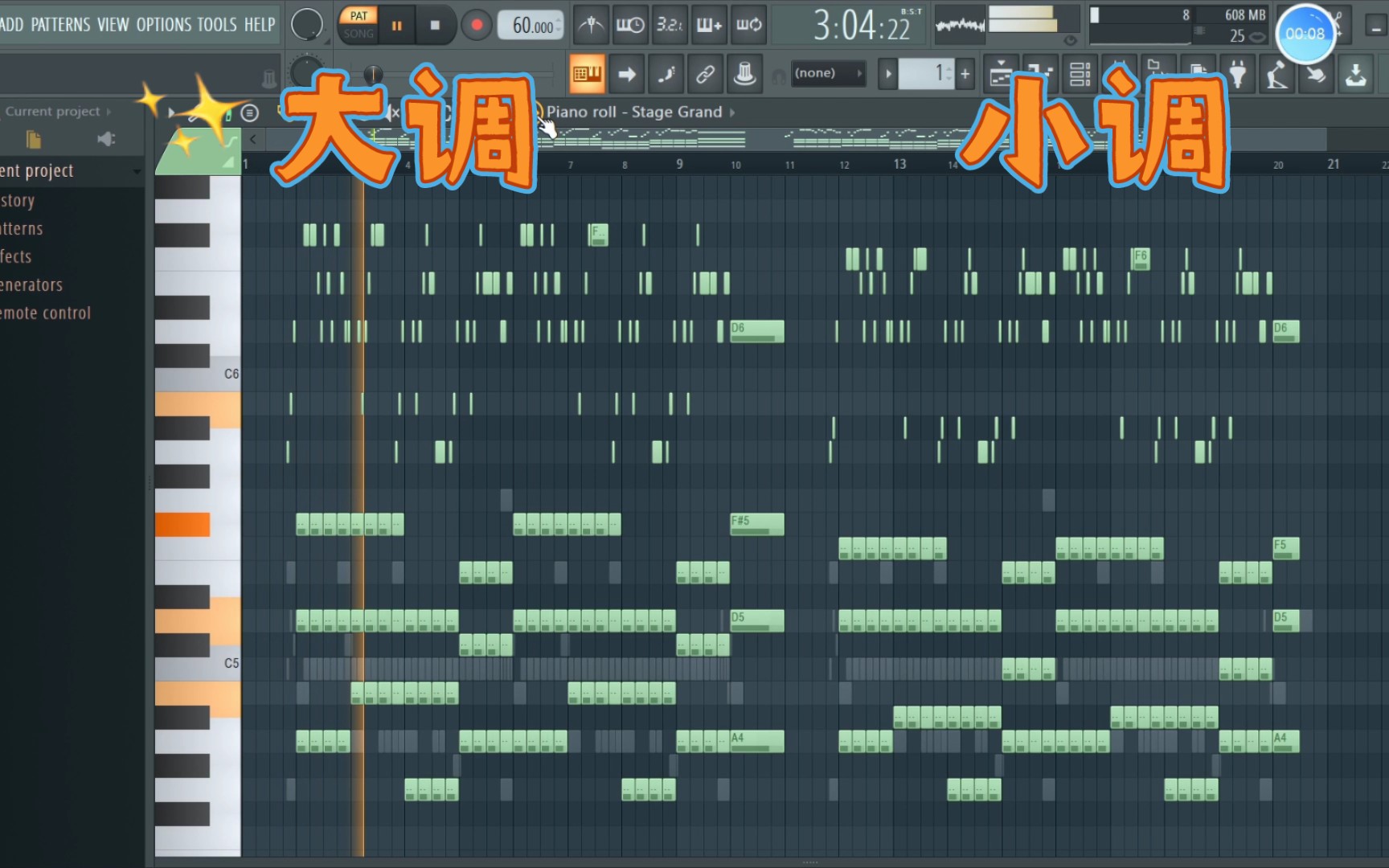1389x868 pixels.
Task: Toggle typing keyboard to piano
Action: (x=587, y=75)
